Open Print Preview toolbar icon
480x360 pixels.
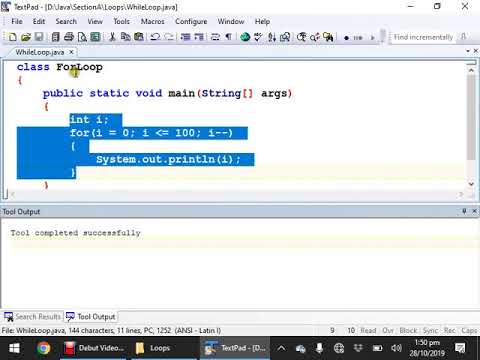click(x=82, y=37)
